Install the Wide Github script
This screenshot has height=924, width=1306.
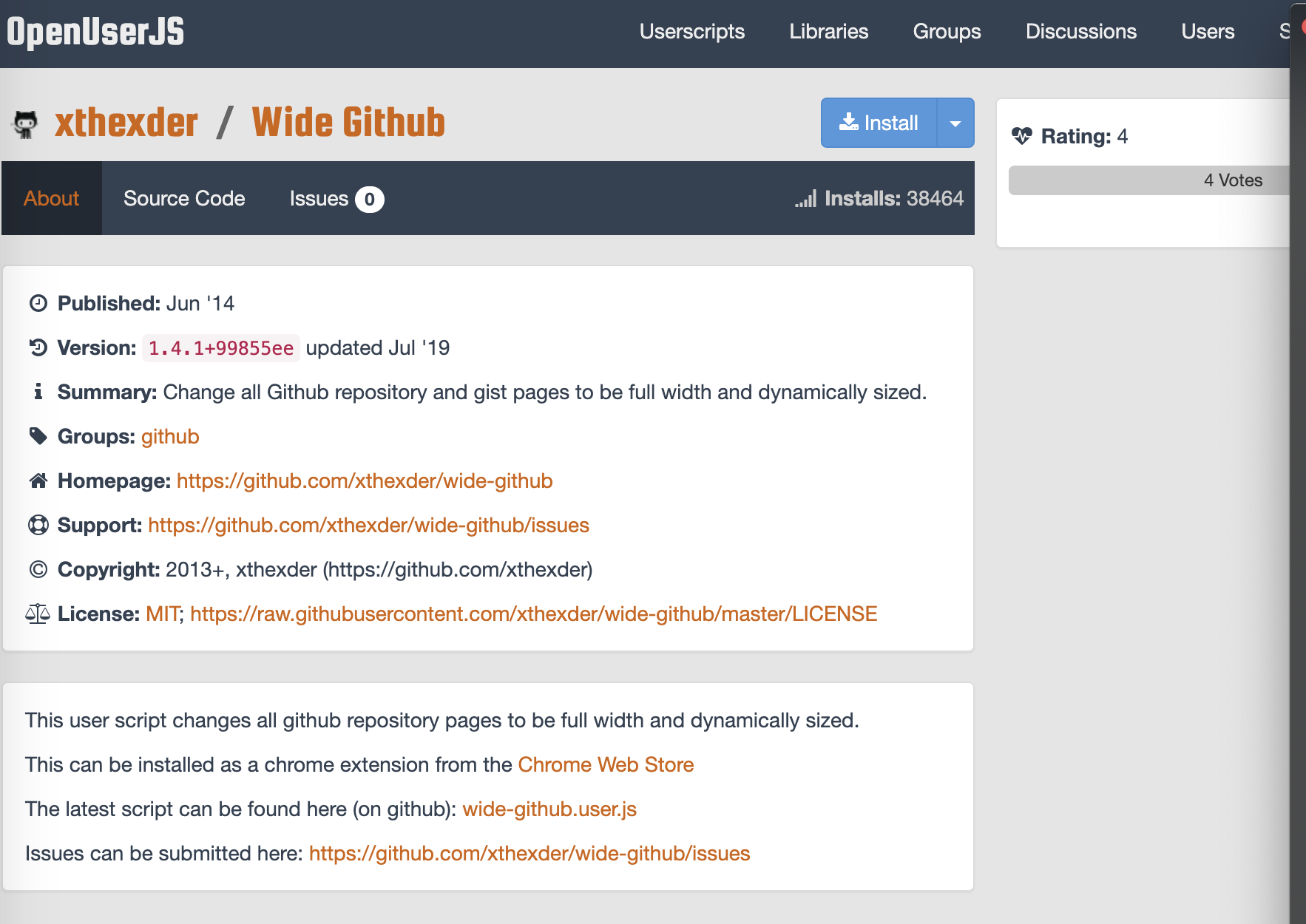tap(879, 123)
